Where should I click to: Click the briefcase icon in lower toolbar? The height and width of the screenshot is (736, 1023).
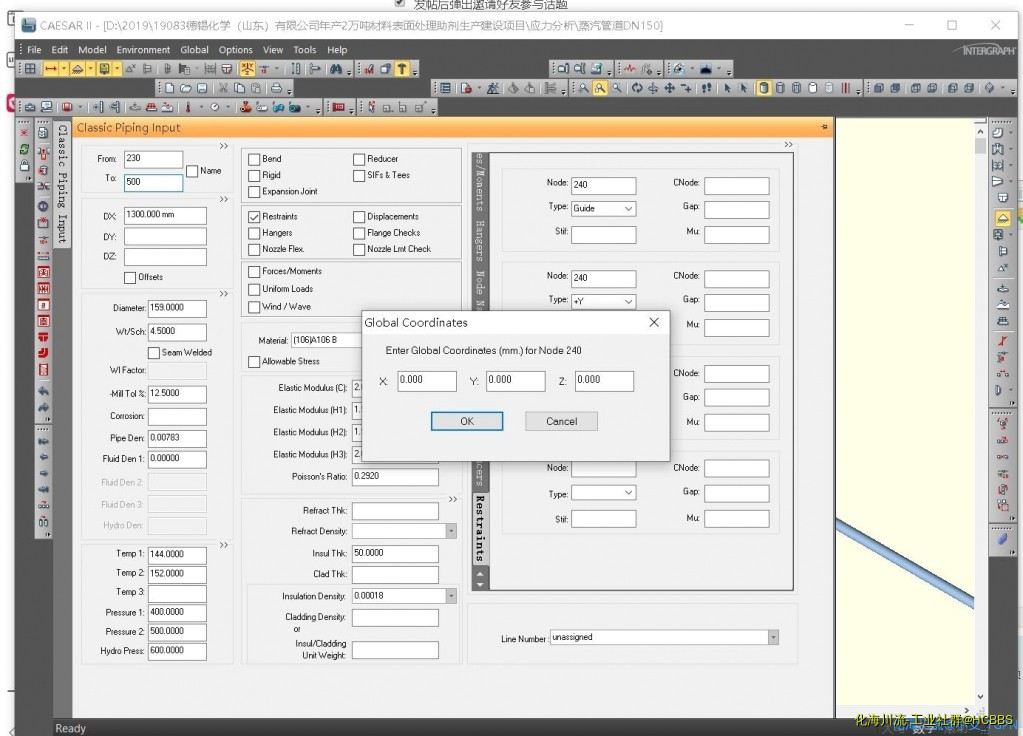tap(30, 107)
